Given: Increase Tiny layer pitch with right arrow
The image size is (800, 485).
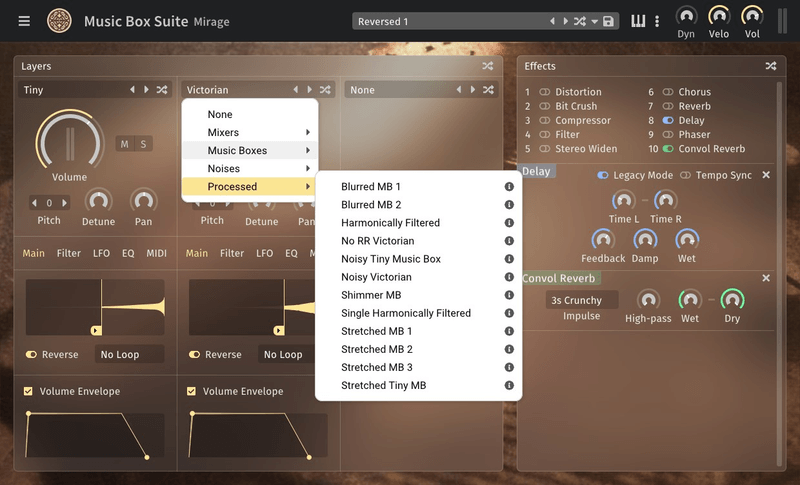Looking at the screenshot, I should click(x=64, y=203).
